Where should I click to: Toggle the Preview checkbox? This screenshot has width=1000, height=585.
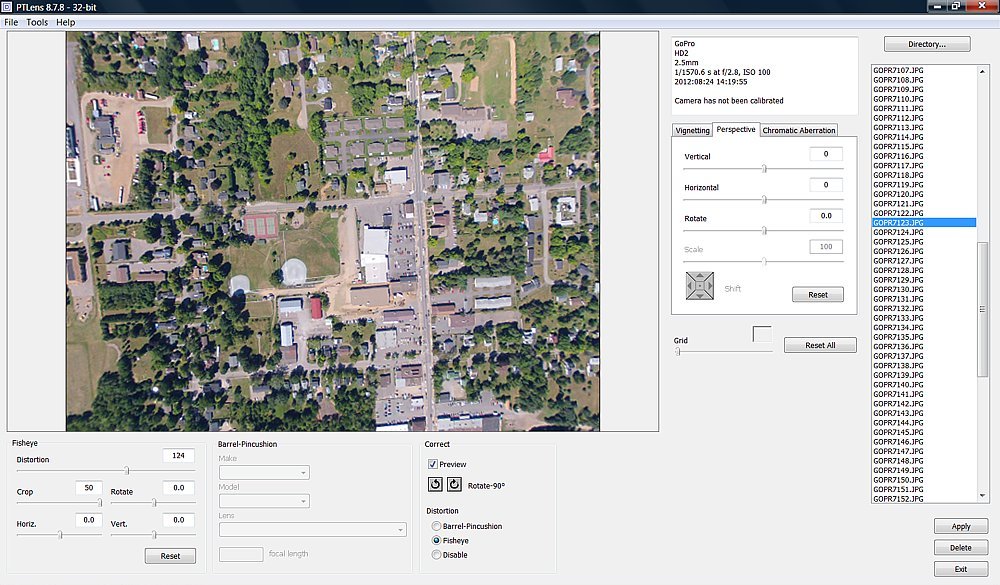pyautogui.click(x=433, y=464)
